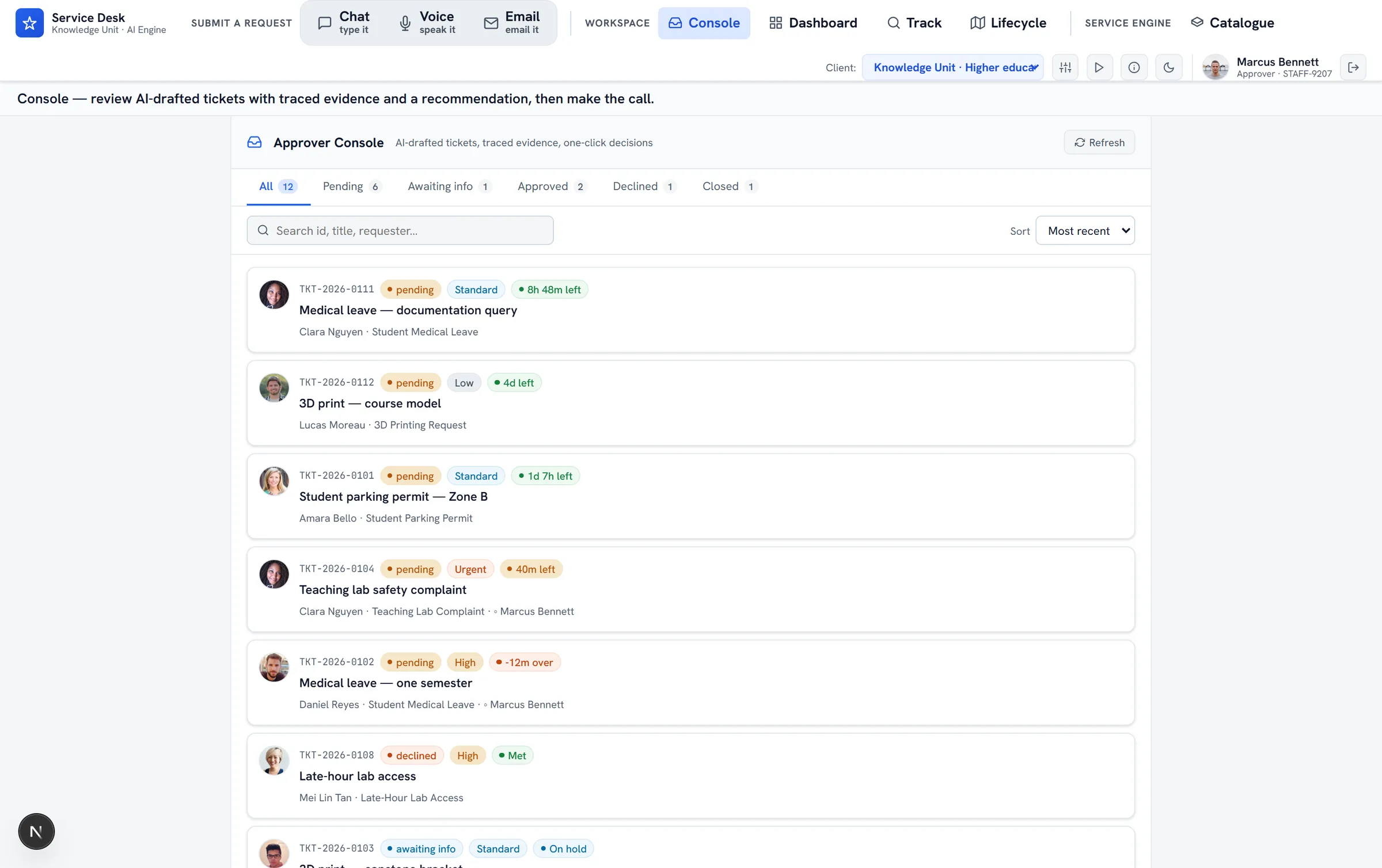
Task: Open ticket Medical leave — documentation query
Action: [690, 310]
